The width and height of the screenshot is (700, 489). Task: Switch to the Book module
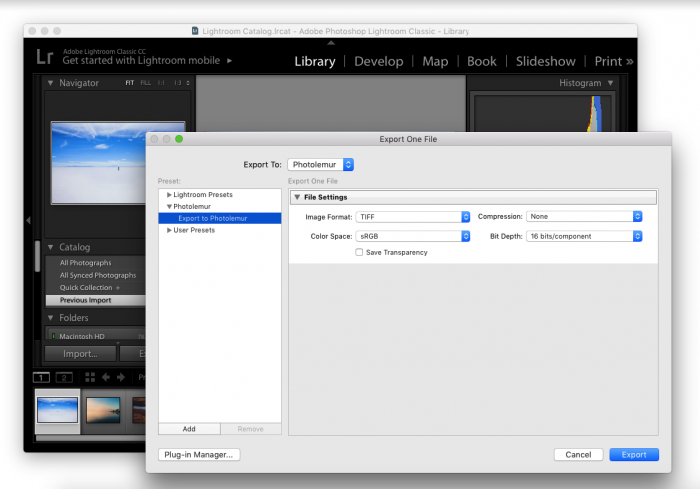point(482,62)
